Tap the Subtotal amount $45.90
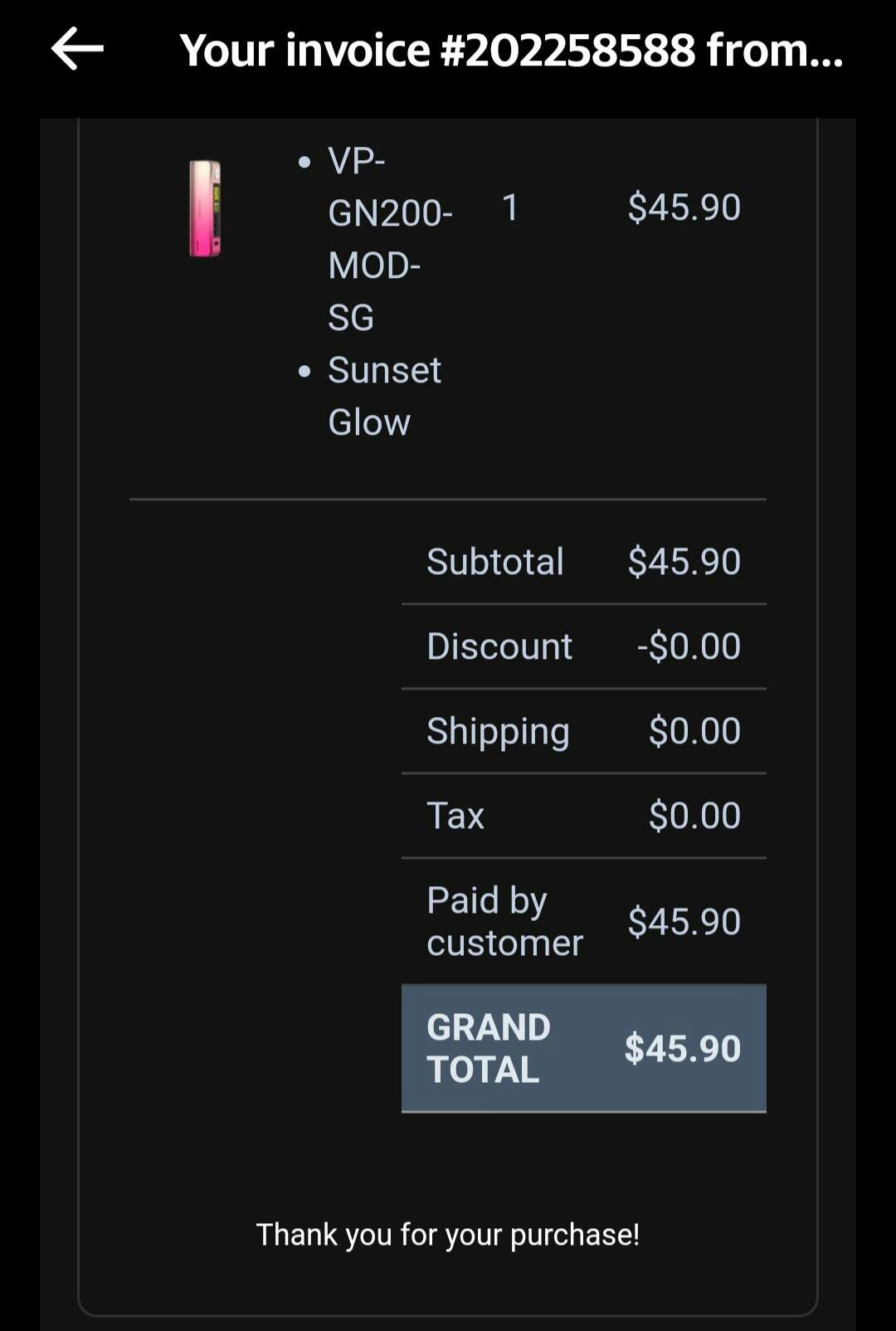This screenshot has width=896, height=1331. (684, 562)
